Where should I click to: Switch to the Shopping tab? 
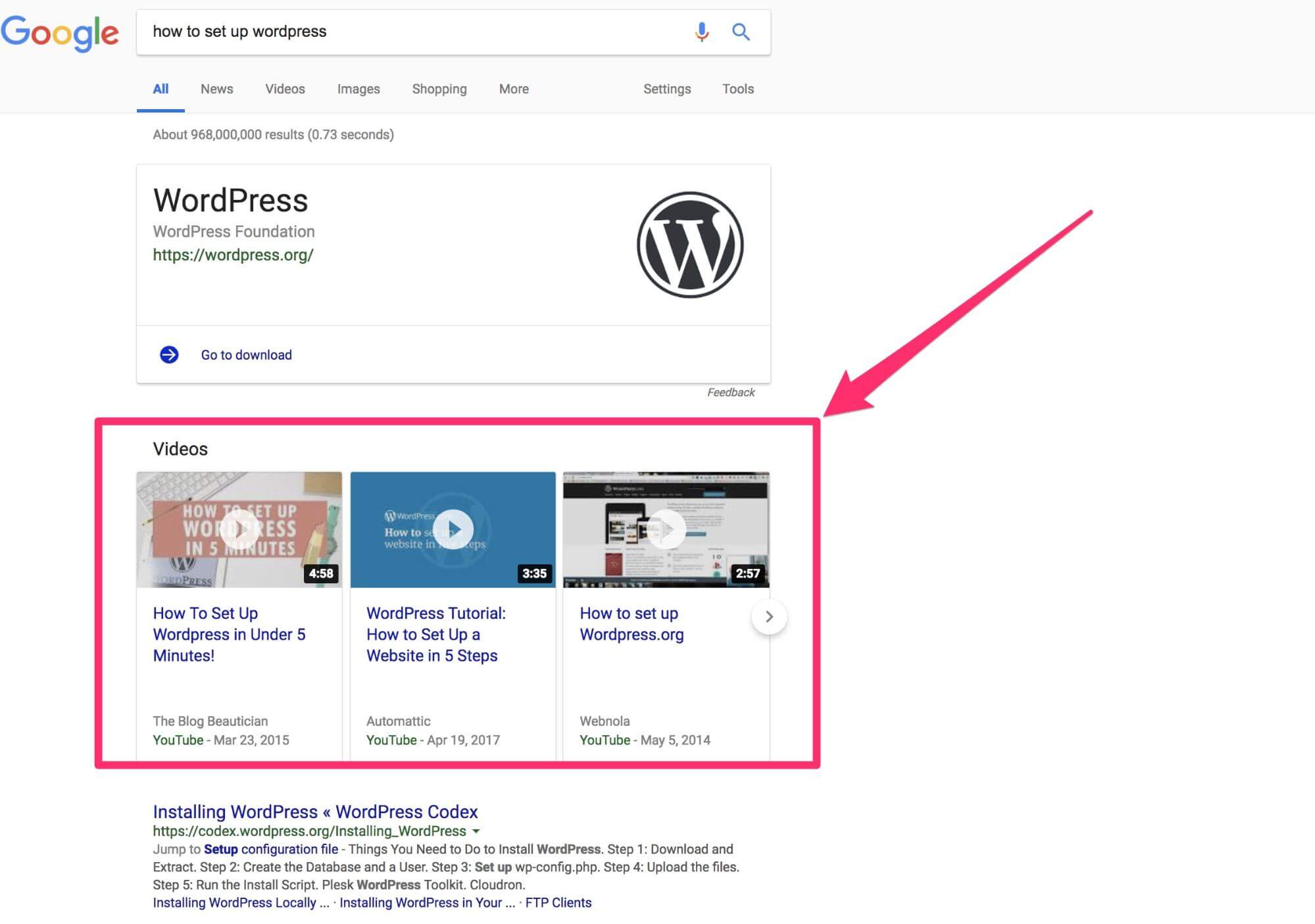point(439,89)
